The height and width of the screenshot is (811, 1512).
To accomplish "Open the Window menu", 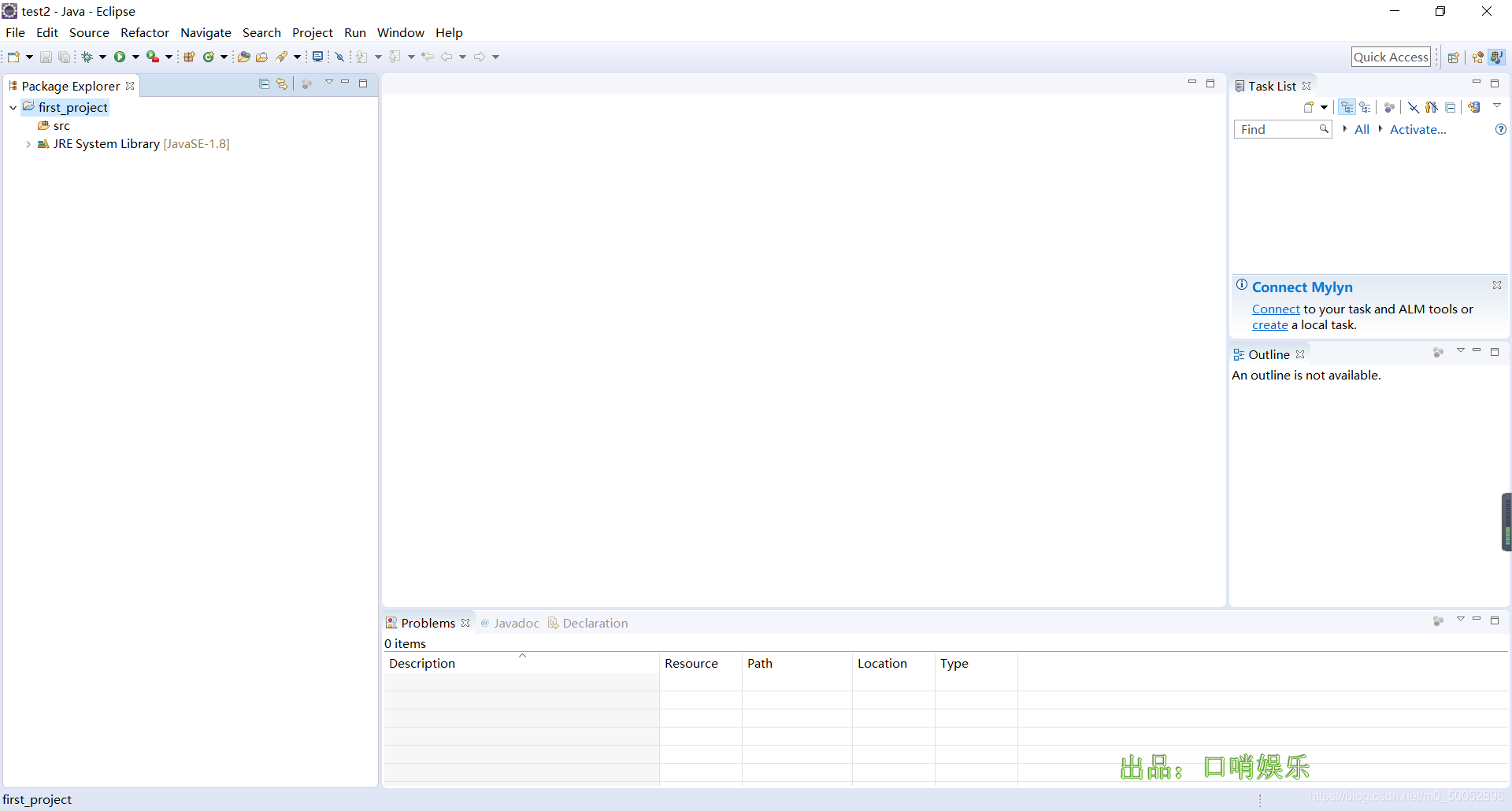I will click(401, 32).
